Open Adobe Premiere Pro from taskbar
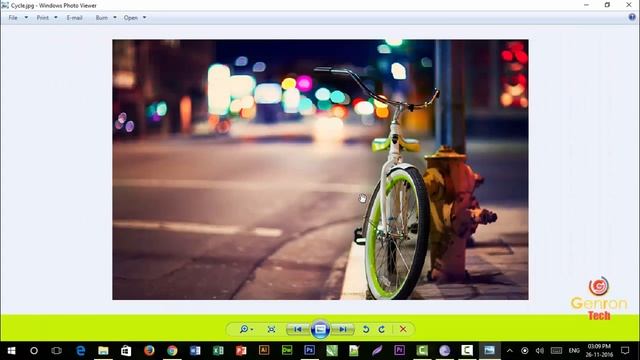The image size is (640, 360). click(399, 350)
